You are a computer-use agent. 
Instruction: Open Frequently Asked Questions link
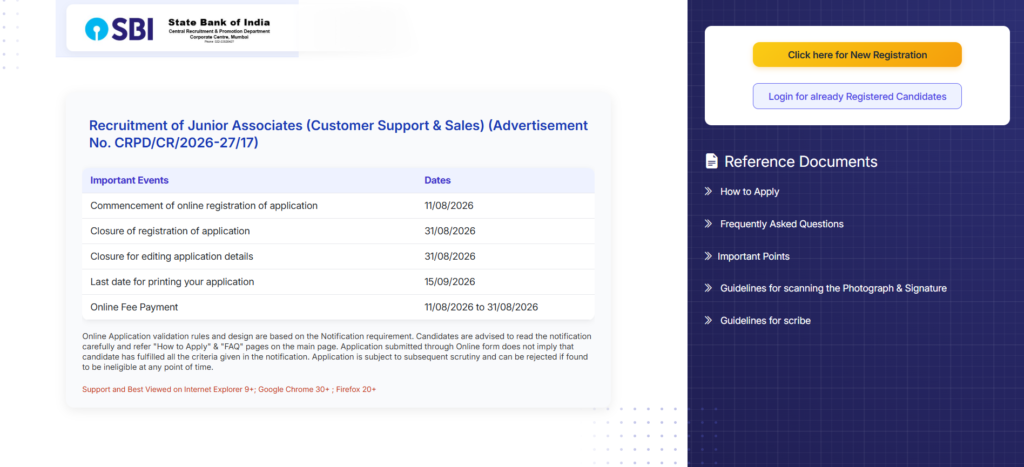click(782, 224)
